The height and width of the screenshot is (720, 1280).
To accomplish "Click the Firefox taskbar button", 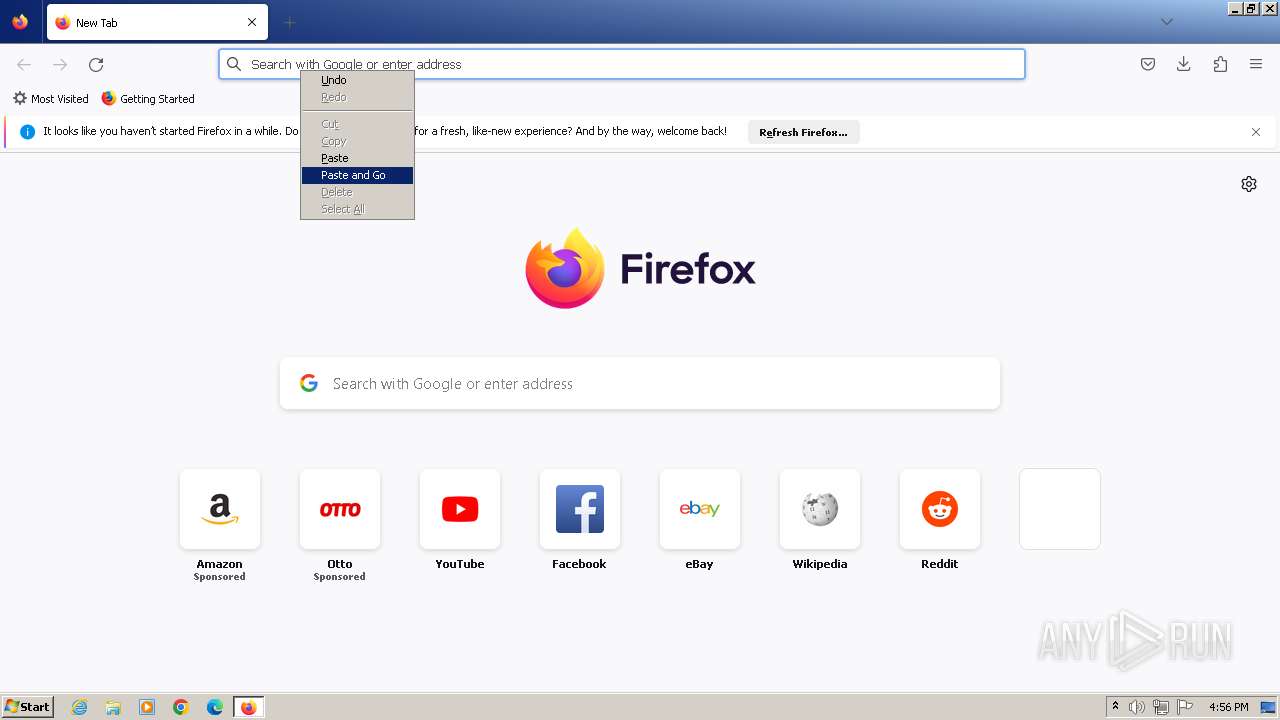I will click(249, 707).
